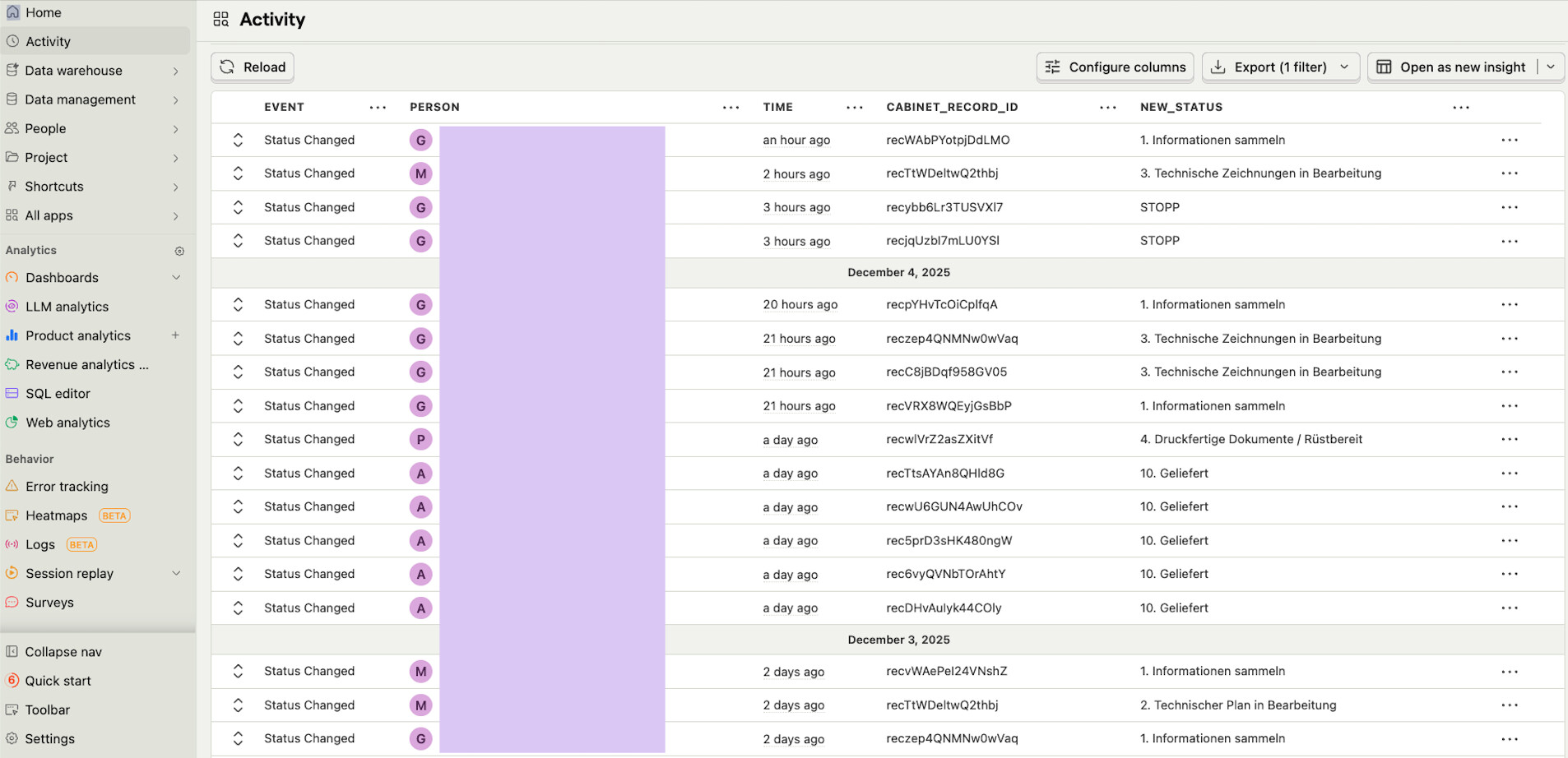Screen dimensions: 1568x758
Task: Click the Analytics section settings gear icon
Action: (x=179, y=251)
